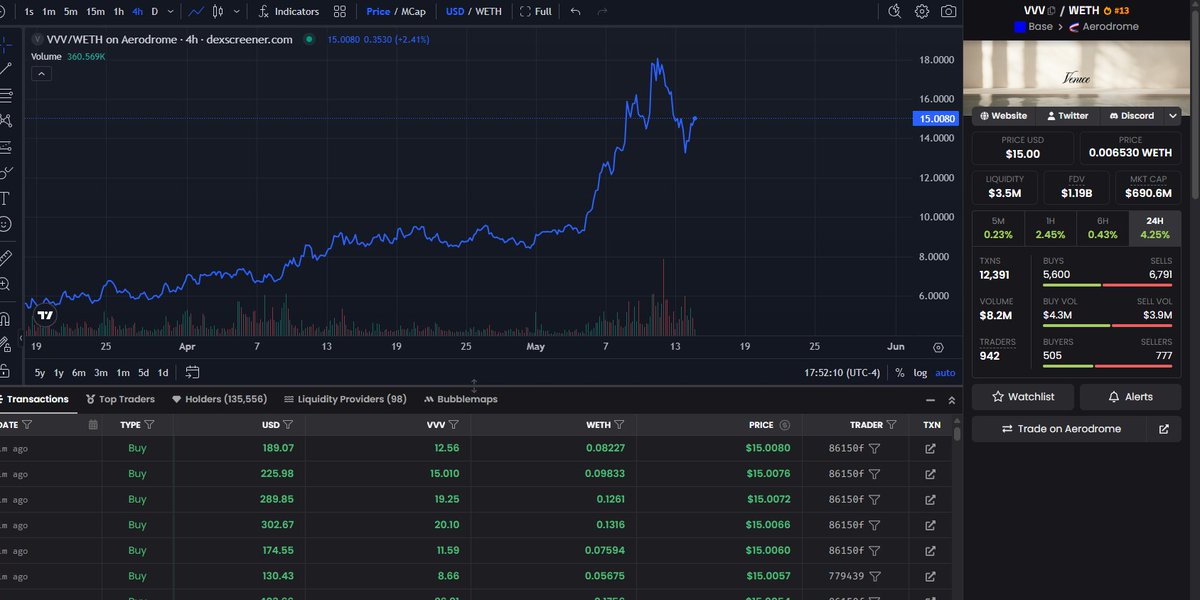
Task: Select line chart style icon
Action: (x=196, y=12)
